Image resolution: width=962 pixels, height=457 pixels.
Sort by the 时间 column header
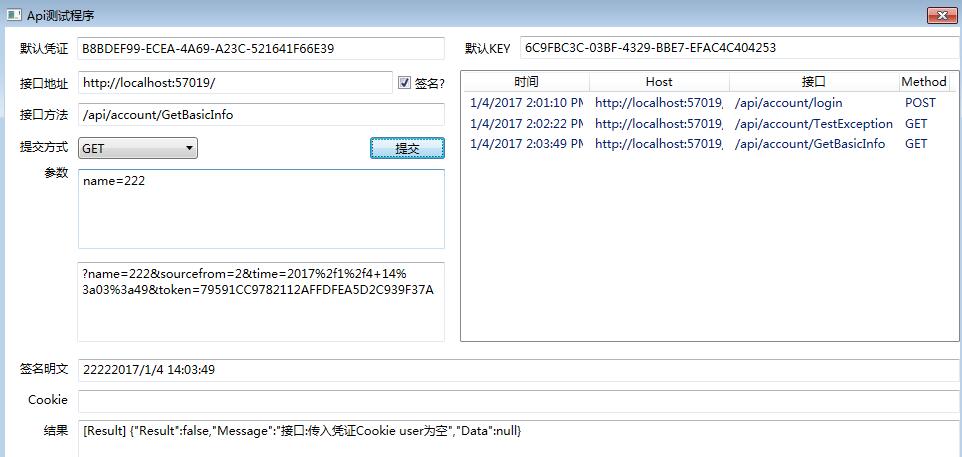[x=526, y=82]
